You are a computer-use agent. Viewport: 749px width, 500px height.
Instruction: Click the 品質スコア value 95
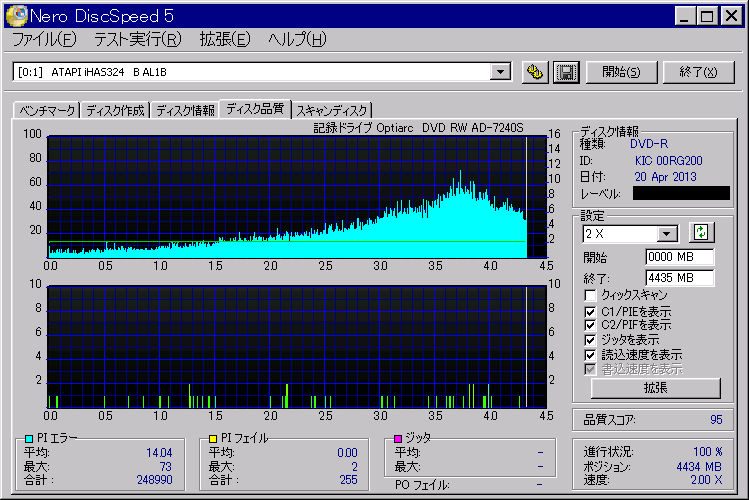716,420
